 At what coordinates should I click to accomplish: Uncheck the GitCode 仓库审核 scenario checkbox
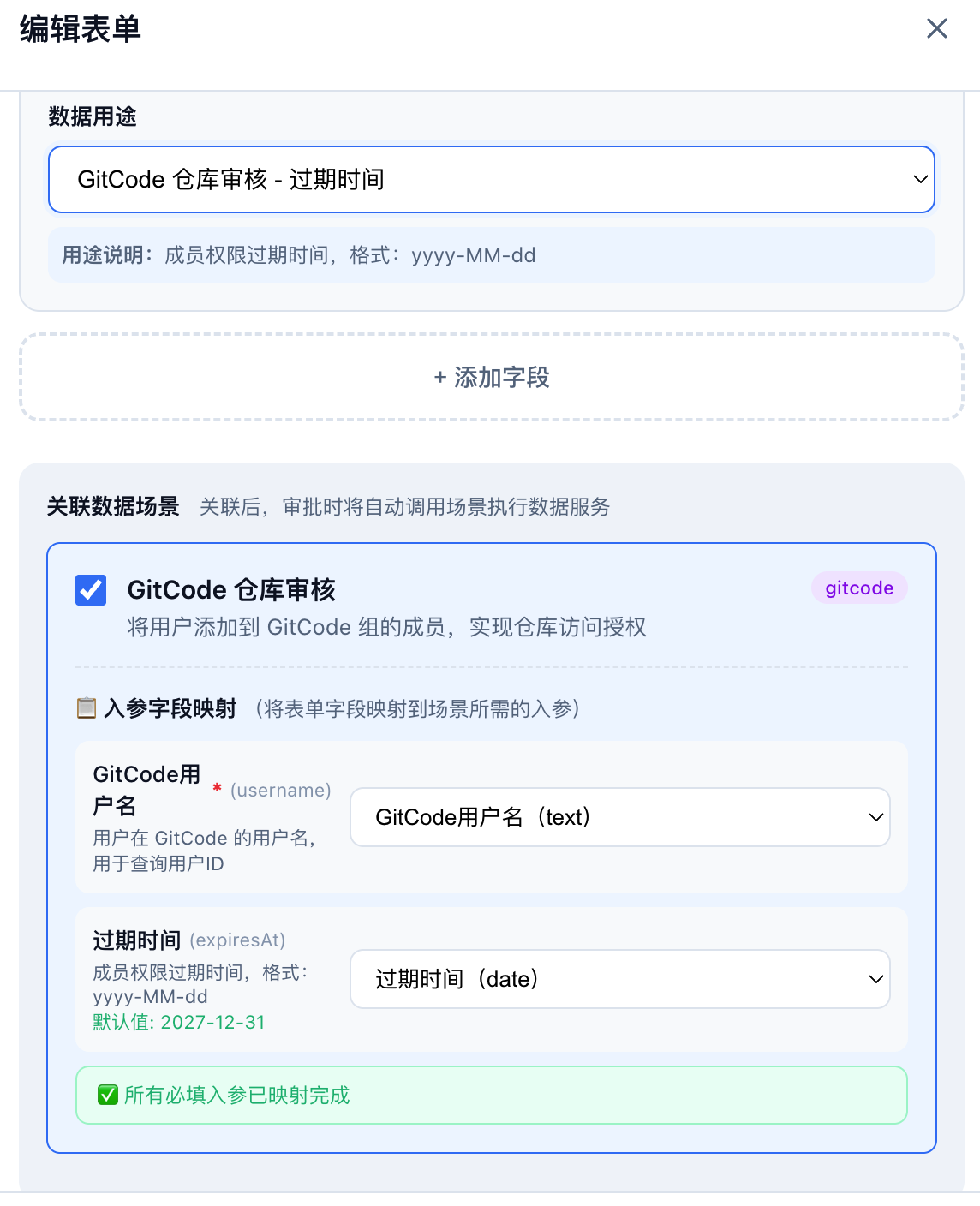[x=91, y=590]
